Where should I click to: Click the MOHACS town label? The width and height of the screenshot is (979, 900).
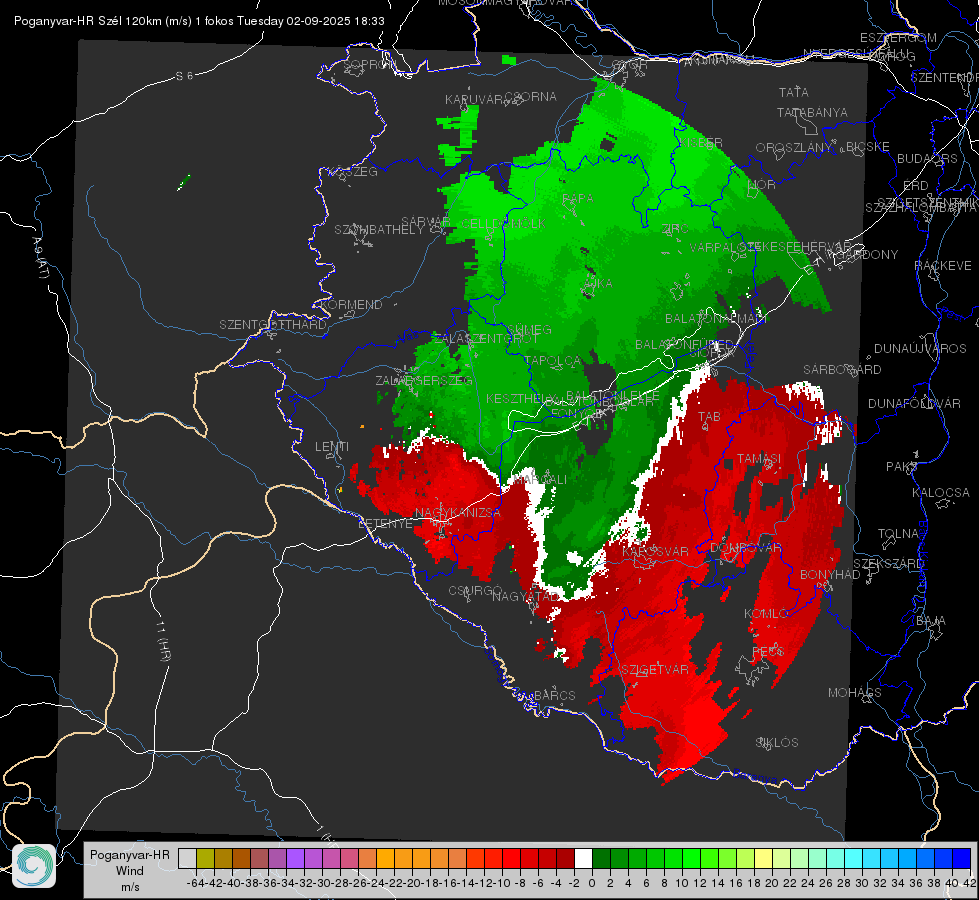[x=855, y=693]
